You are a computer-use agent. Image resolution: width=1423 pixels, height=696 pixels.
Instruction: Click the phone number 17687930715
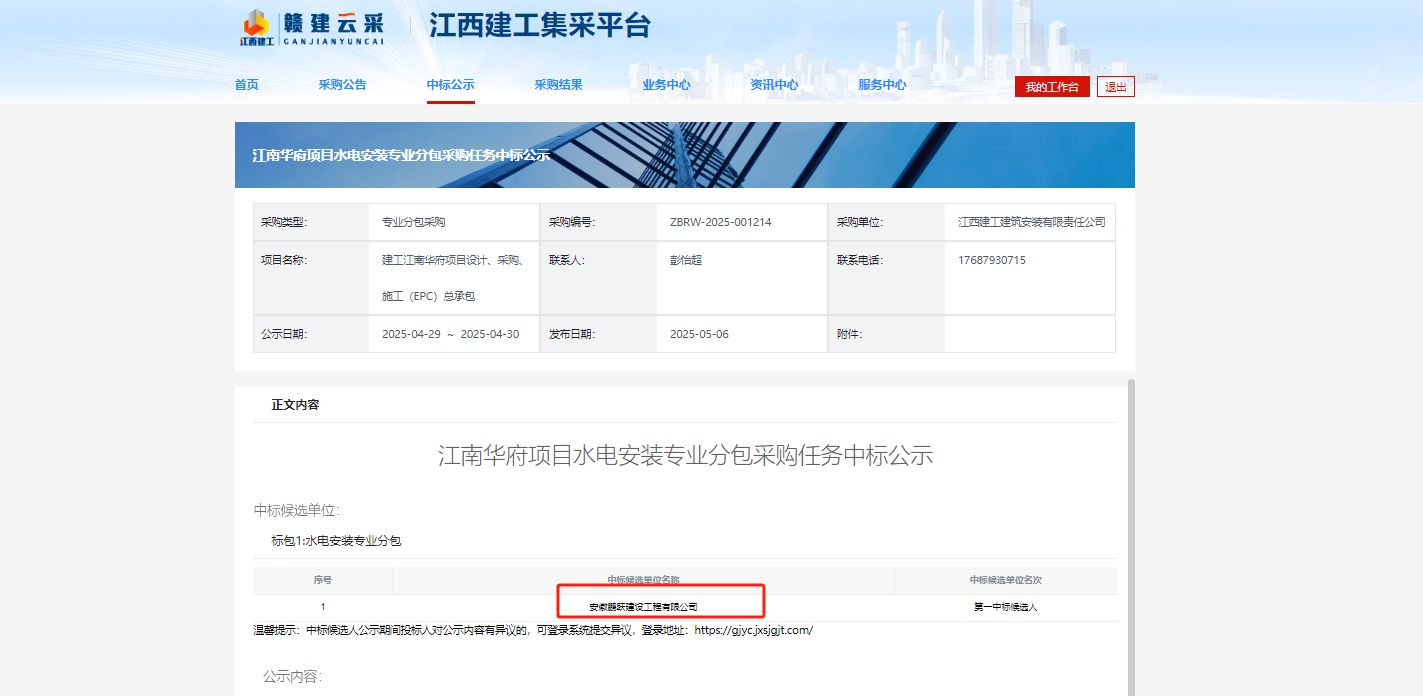[992, 260]
